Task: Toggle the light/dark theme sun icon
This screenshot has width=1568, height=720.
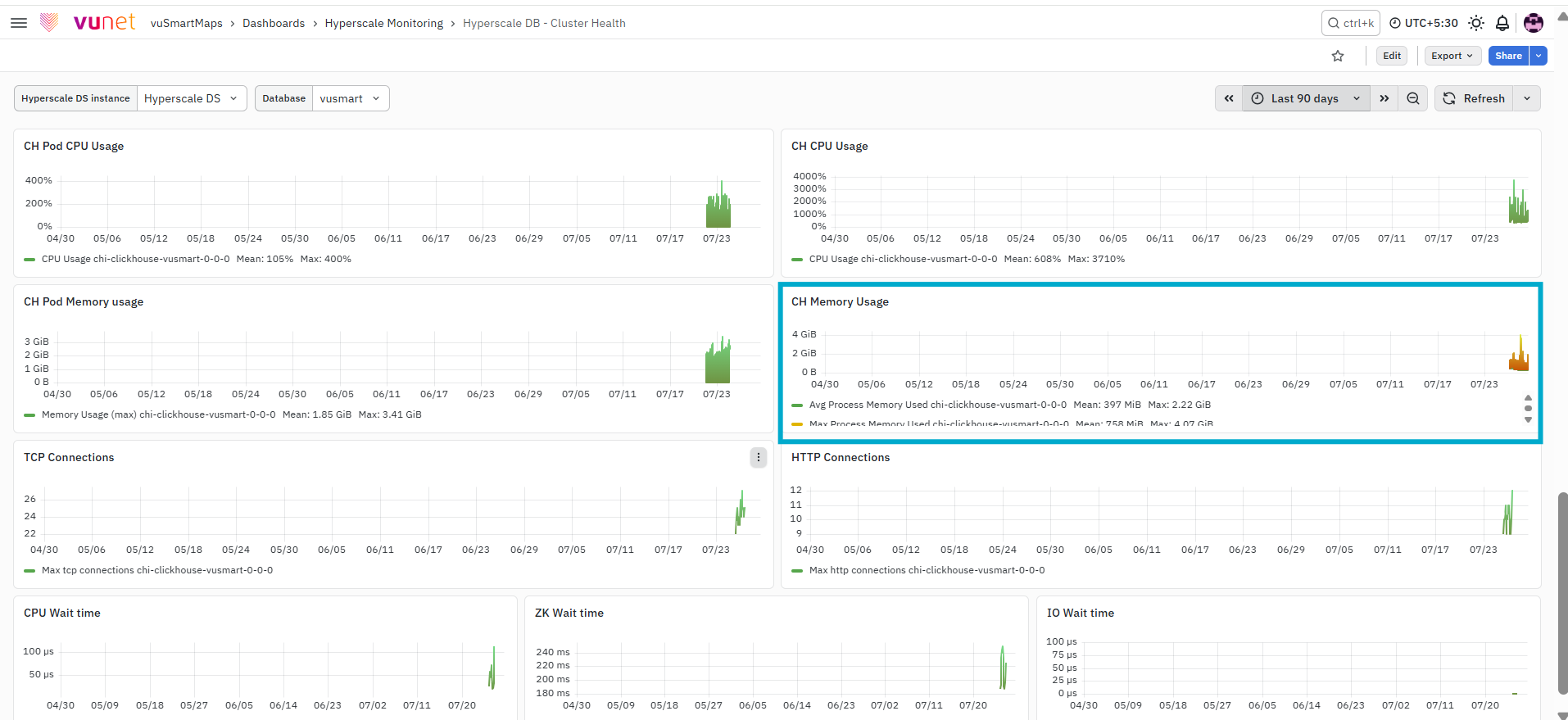Action: click(x=1476, y=23)
